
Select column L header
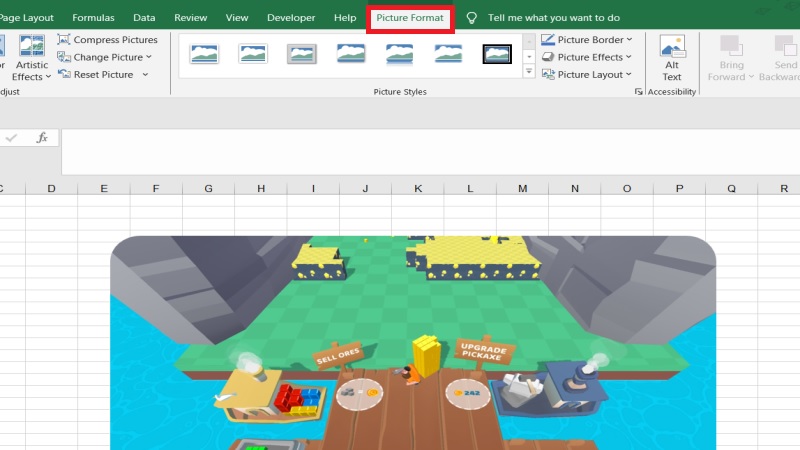470,188
